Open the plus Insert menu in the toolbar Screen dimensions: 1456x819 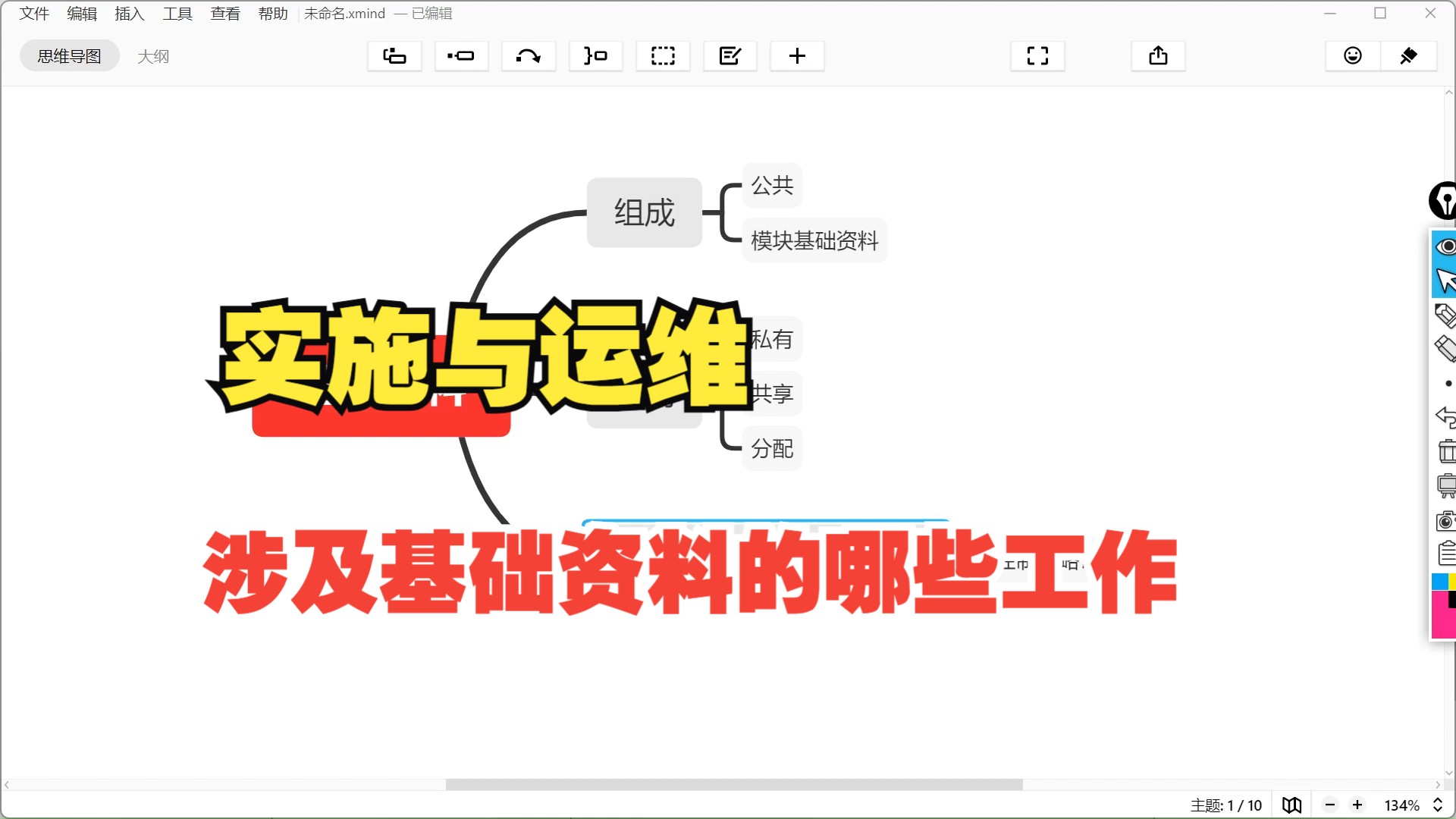pyautogui.click(x=797, y=56)
